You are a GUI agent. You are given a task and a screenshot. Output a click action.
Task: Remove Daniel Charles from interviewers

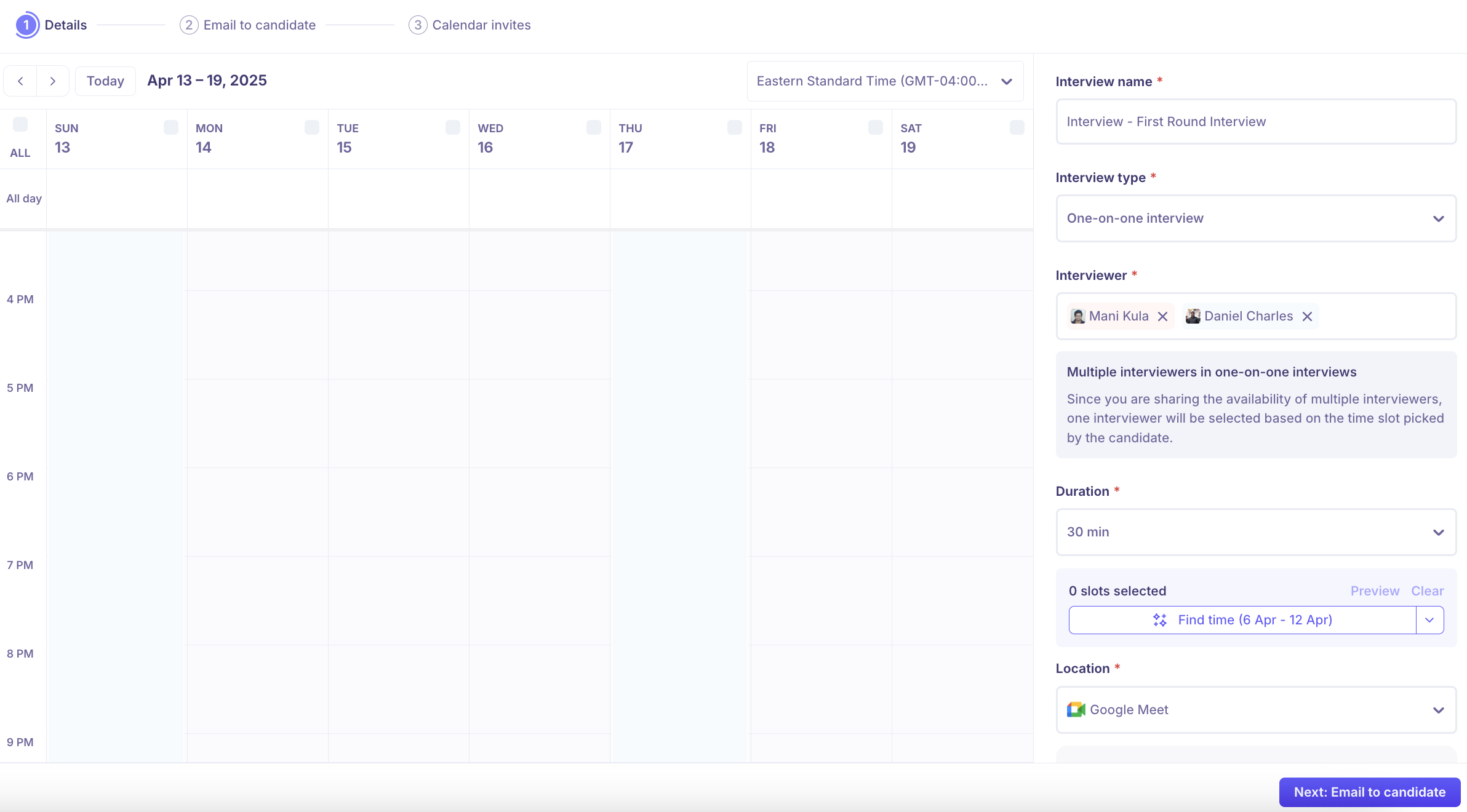tap(1307, 316)
